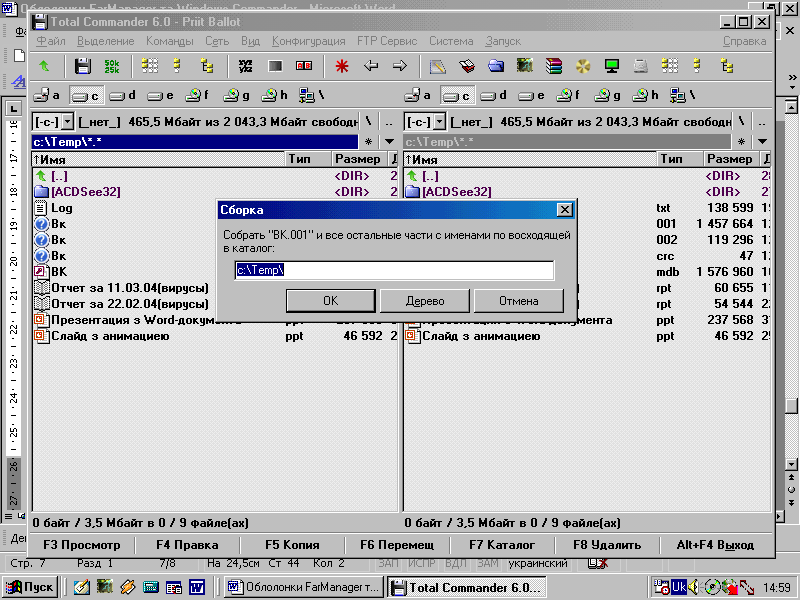Click the Дерево button in dialog
Screen dimensions: 800x600
pos(424,301)
